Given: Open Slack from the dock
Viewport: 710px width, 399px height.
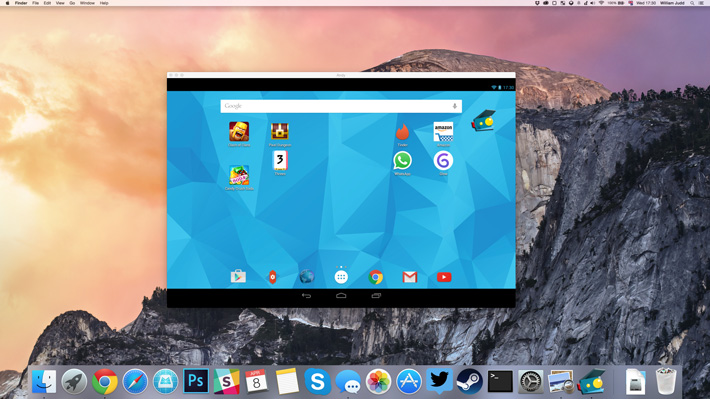Looking at the screenshot, I should point(226,381).
